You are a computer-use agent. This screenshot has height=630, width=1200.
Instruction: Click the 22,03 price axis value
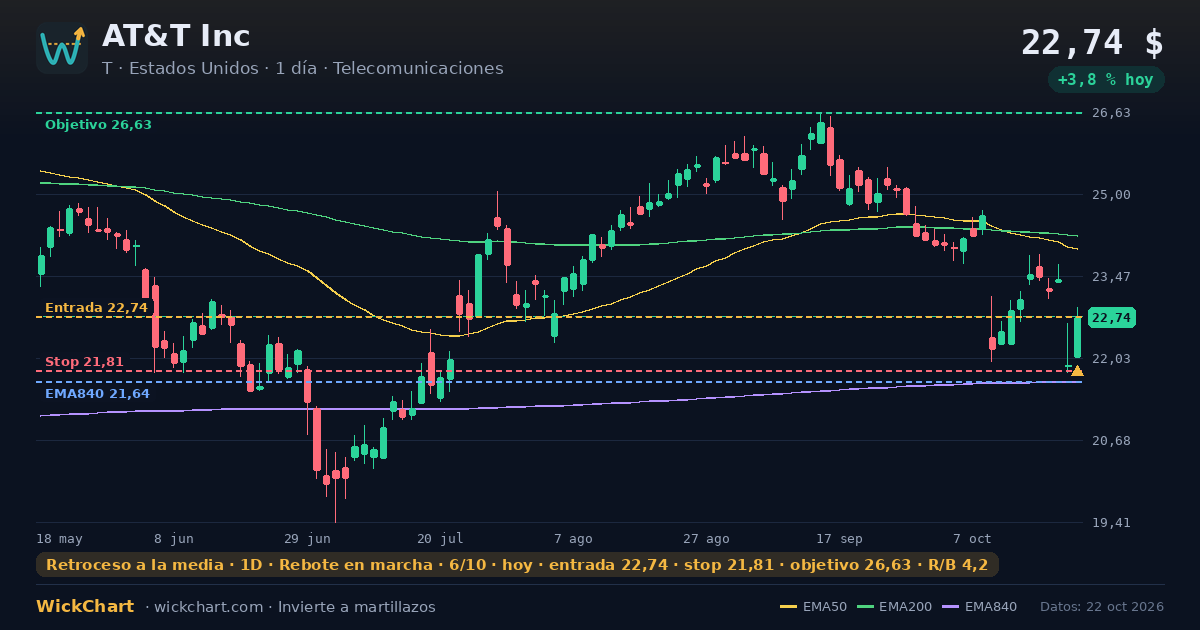(1111, 359)
